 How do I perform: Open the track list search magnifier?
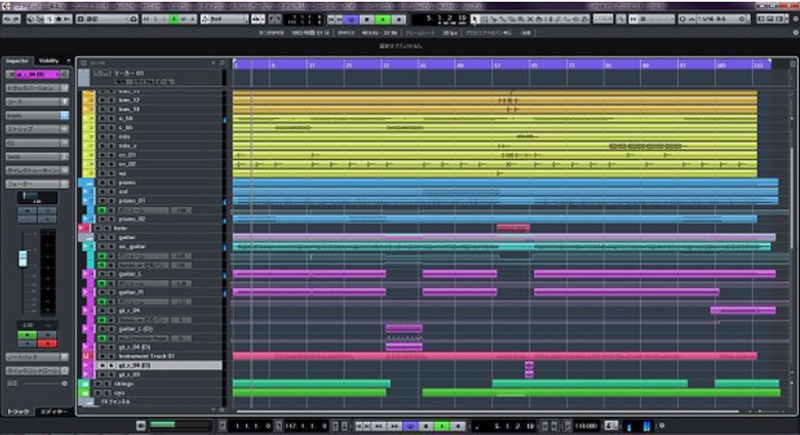tap(222, 63)
